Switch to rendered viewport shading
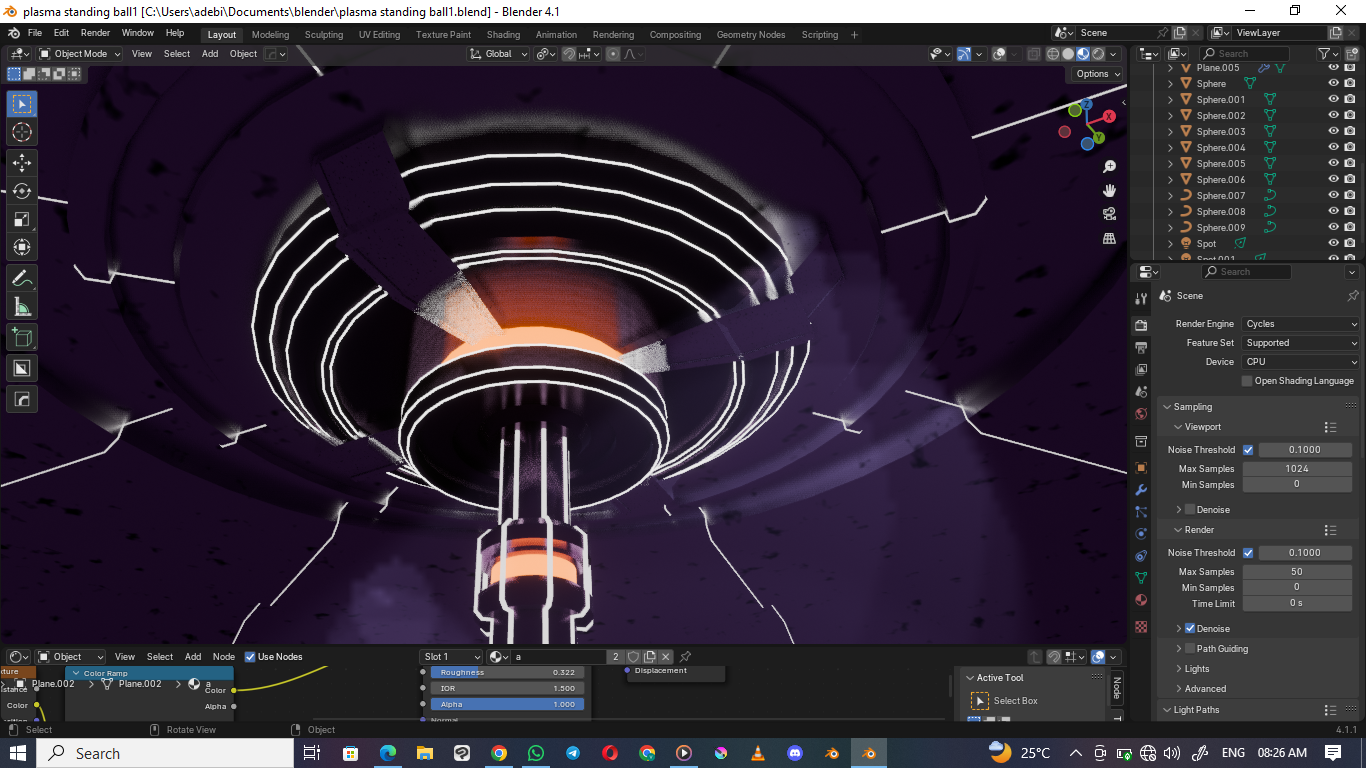1366x768 pixels. pyautogui.click(x=1098, y=54)
